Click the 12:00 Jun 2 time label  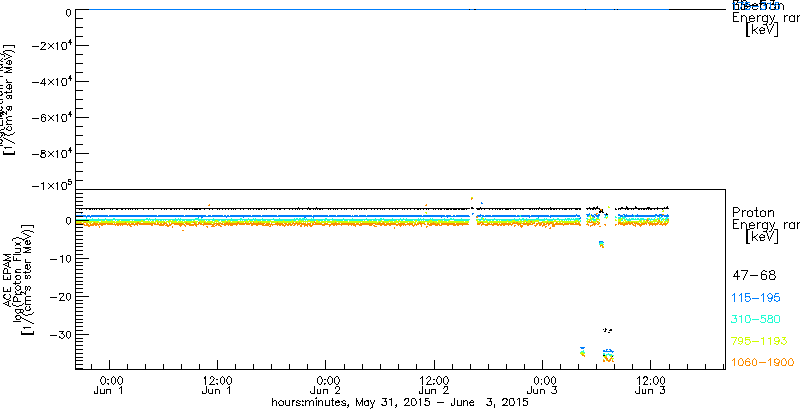tap(434, 384)
